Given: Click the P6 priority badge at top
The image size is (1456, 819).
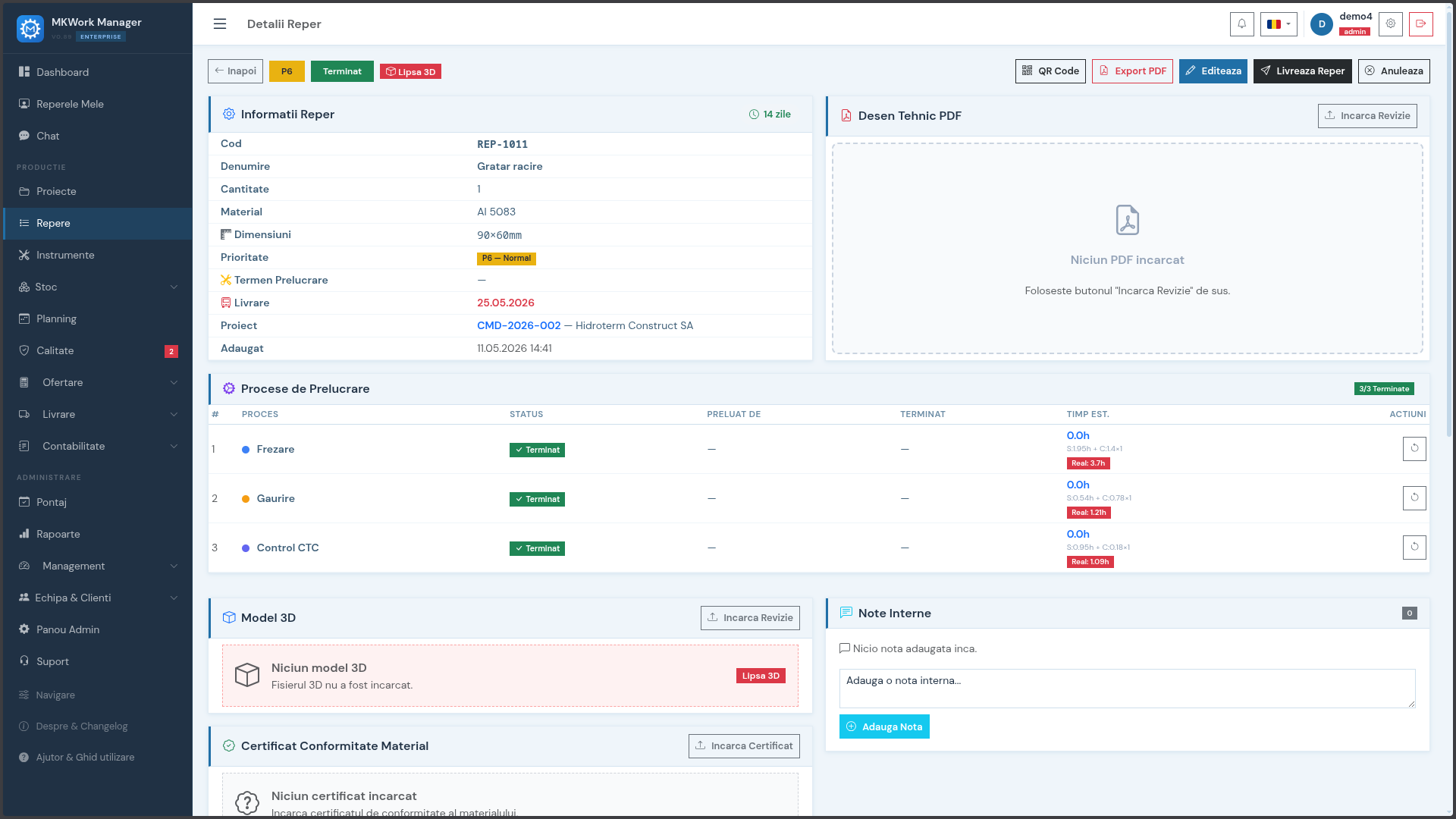Looking at the screenshot, I should 287,71.
